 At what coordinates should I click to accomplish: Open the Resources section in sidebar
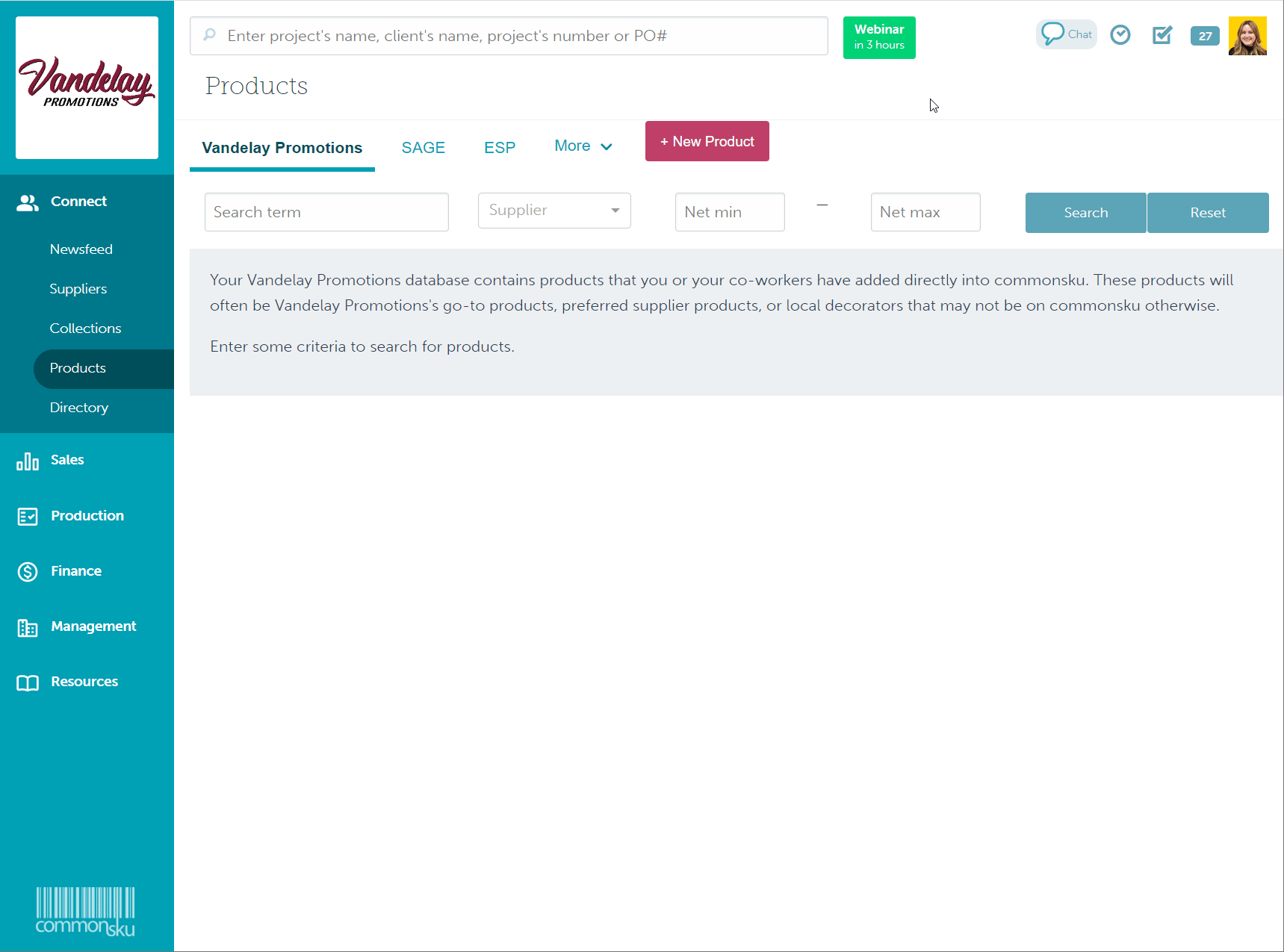pos(84,682)
